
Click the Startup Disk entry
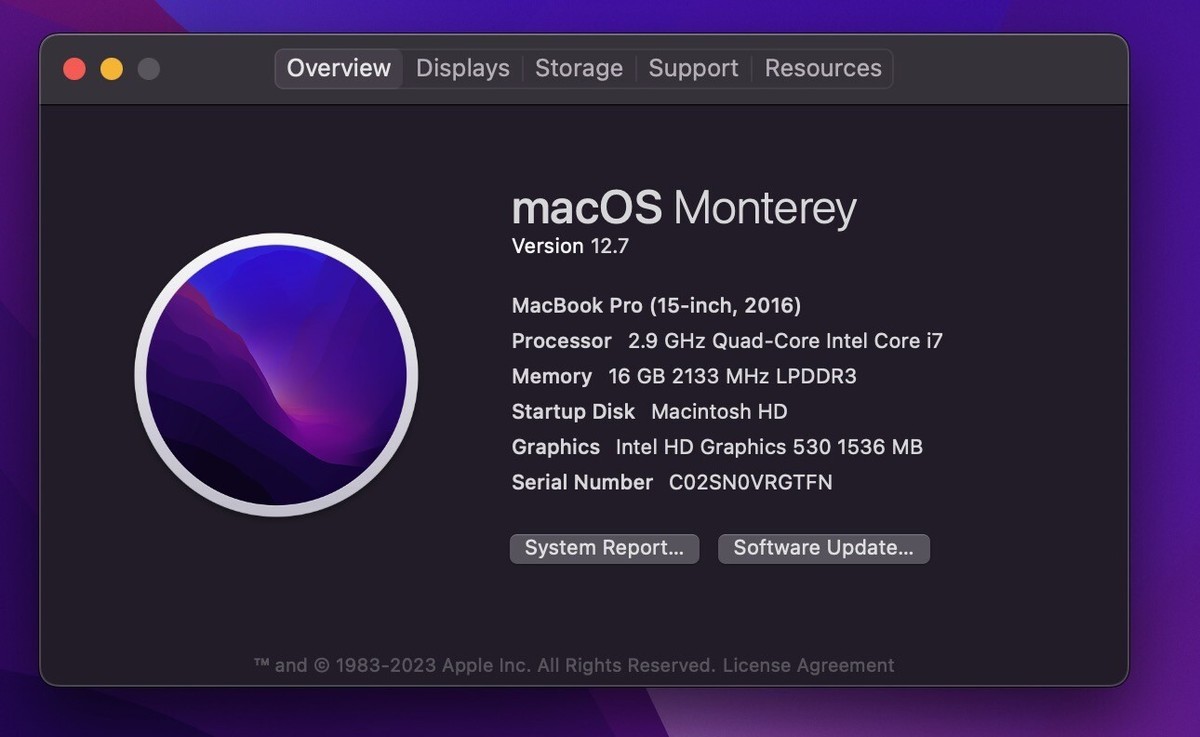pyautogui.click(x=649, y=411)
